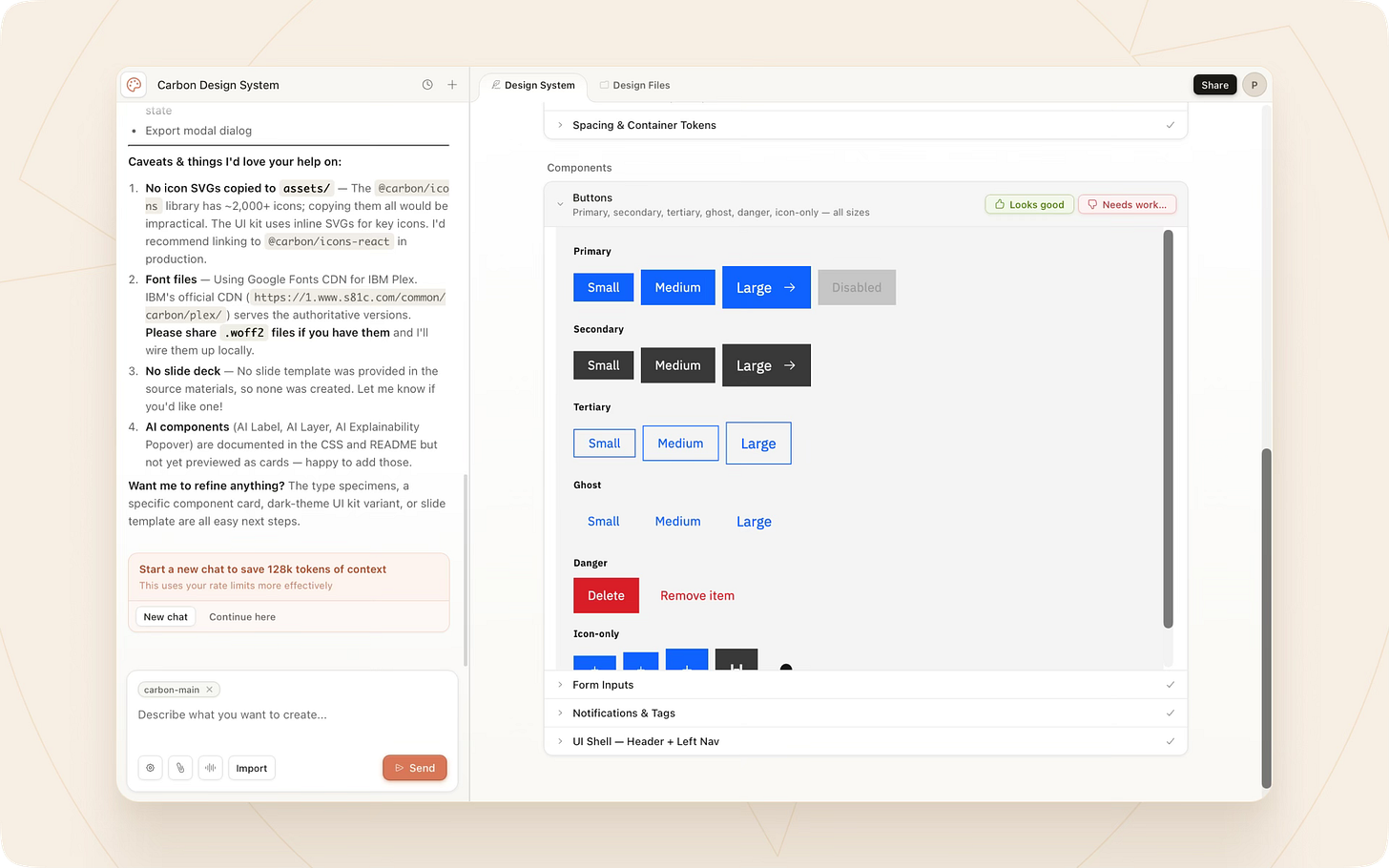
Task: Open the settings icon below prompt box
Action: click(150, 768)
